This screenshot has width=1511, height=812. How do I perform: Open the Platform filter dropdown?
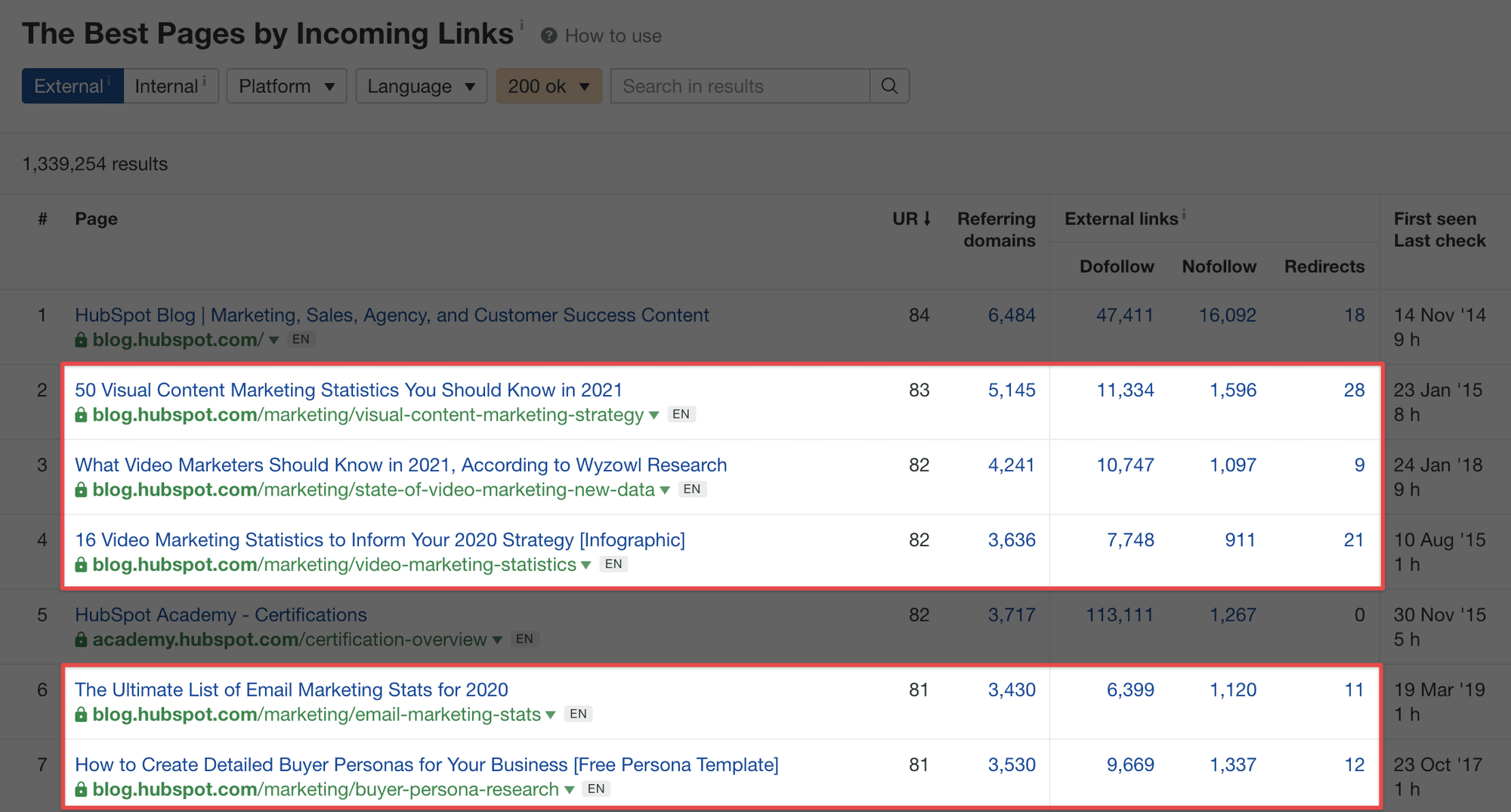click(286, 86)
